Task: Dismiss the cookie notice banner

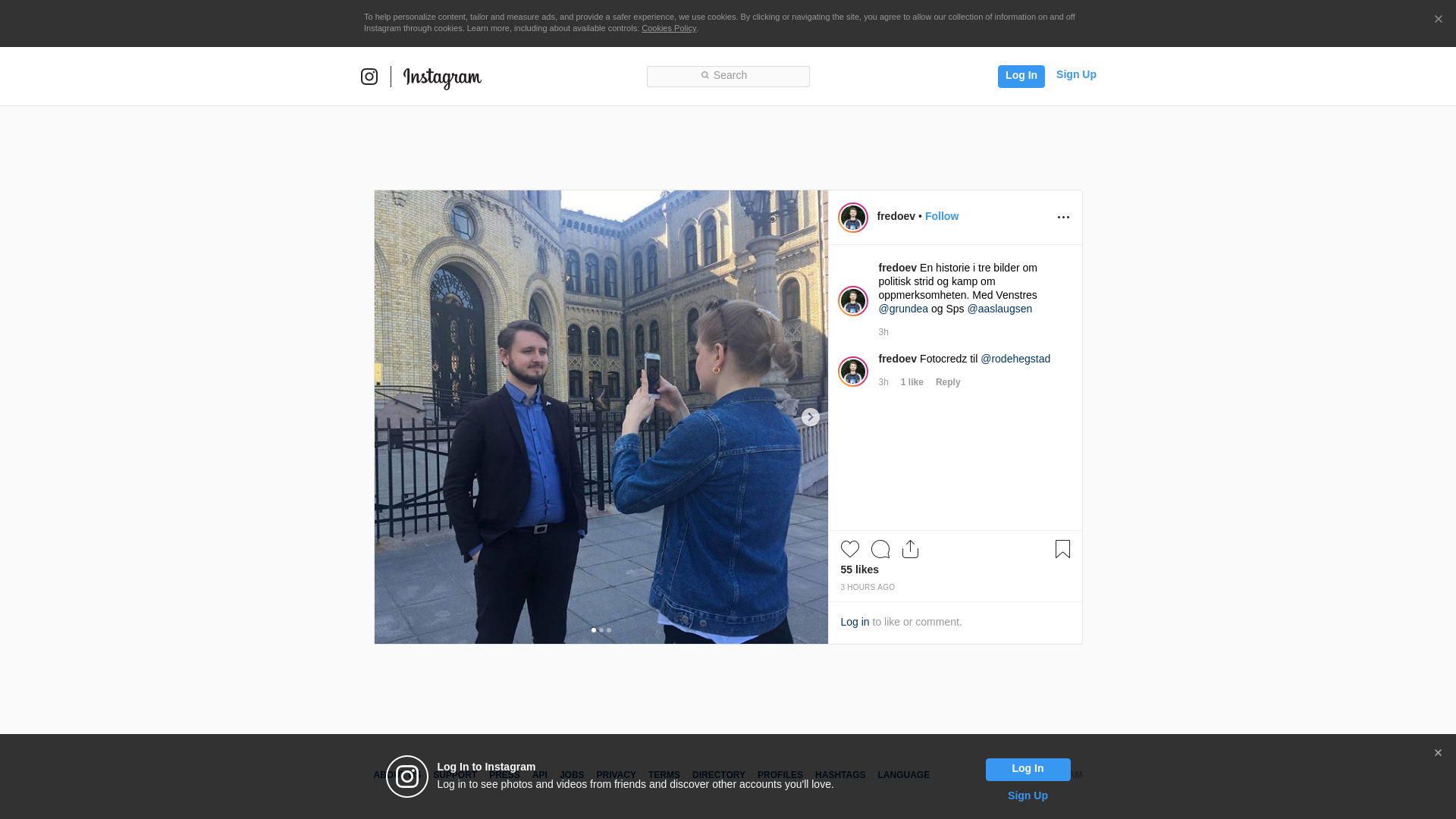Action: click(1438, 20)
